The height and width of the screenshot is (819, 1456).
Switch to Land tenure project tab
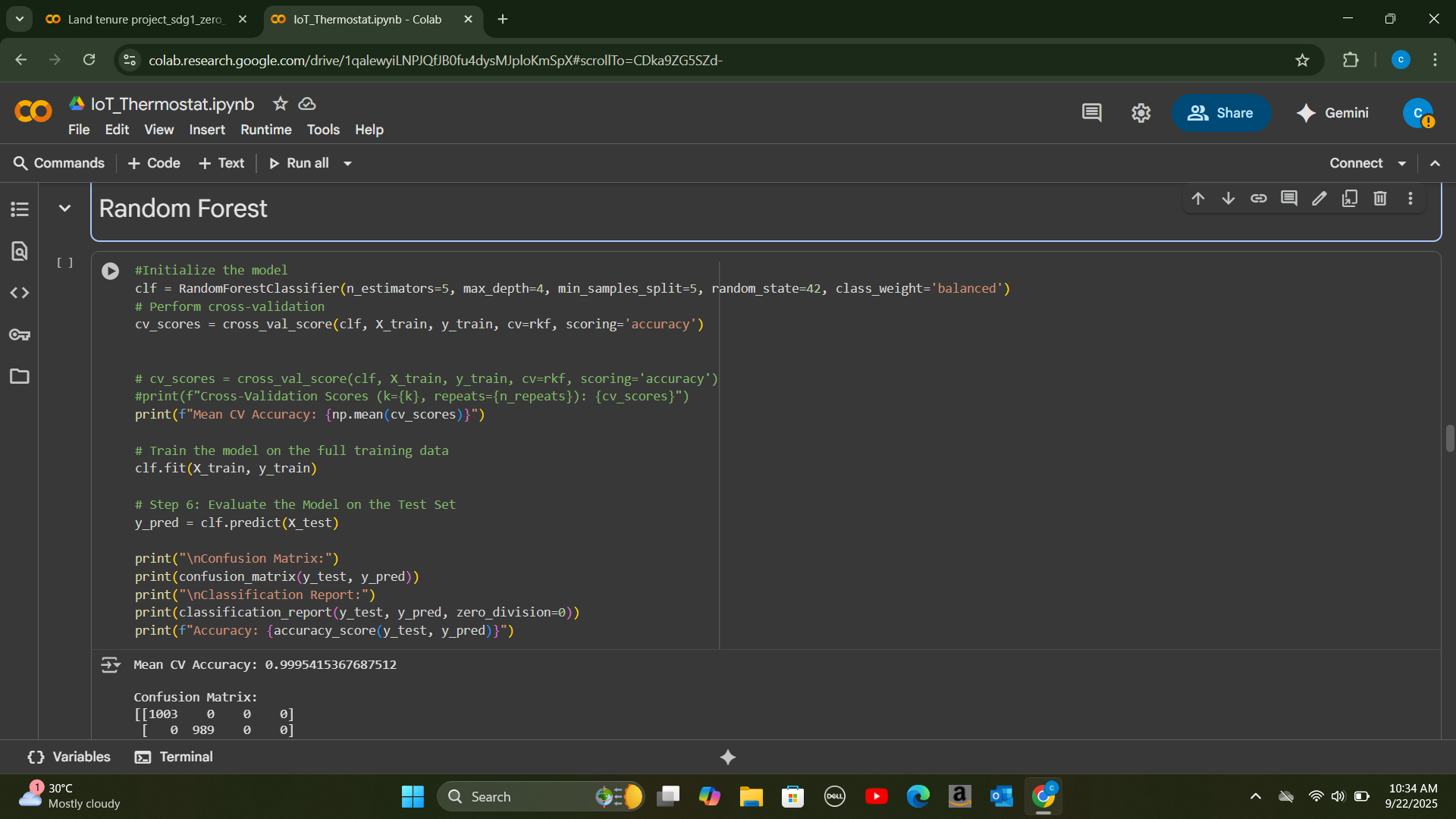[x=144, y=20]
